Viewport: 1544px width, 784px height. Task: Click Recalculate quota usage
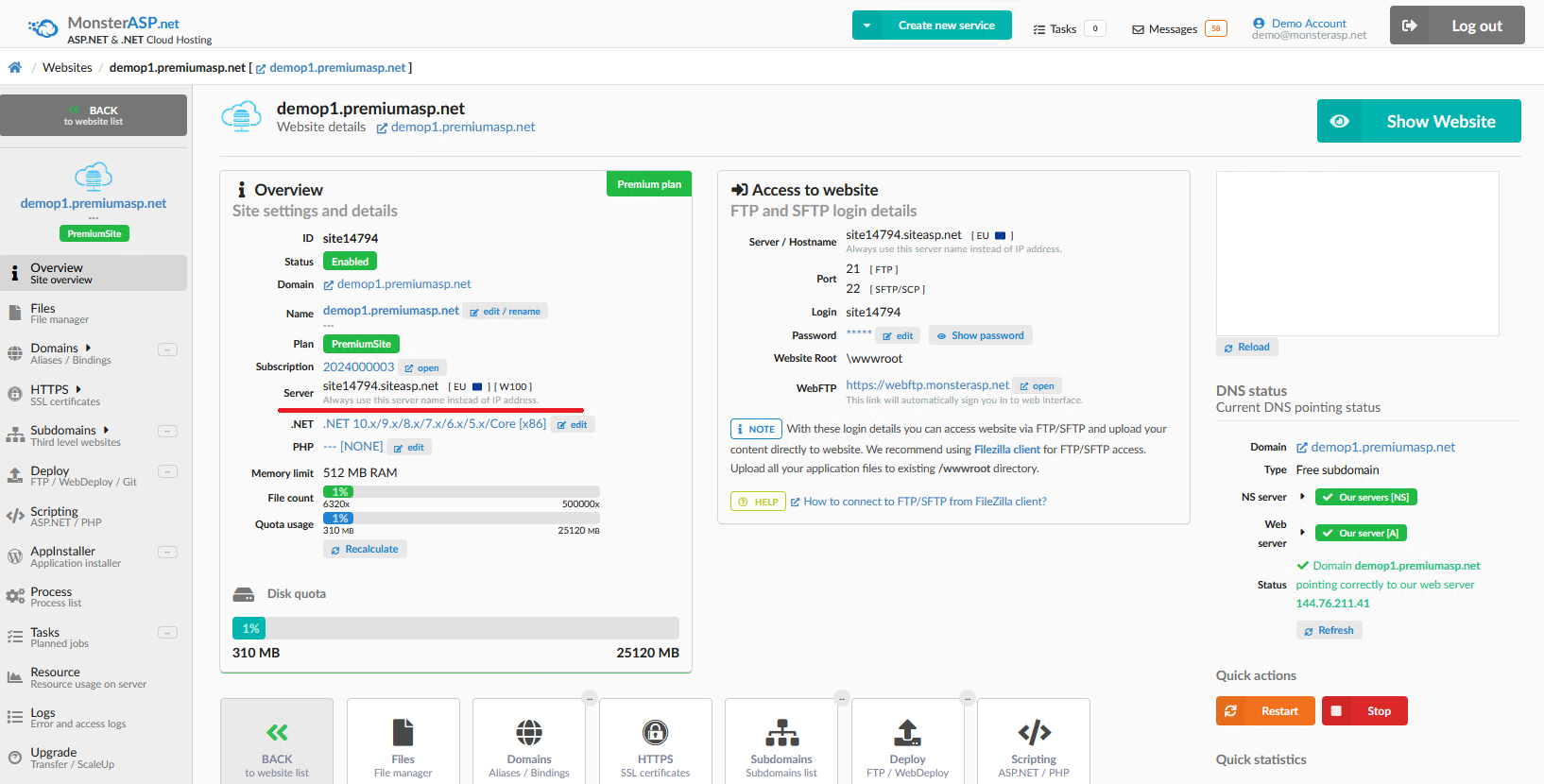[x=365, y=549]
